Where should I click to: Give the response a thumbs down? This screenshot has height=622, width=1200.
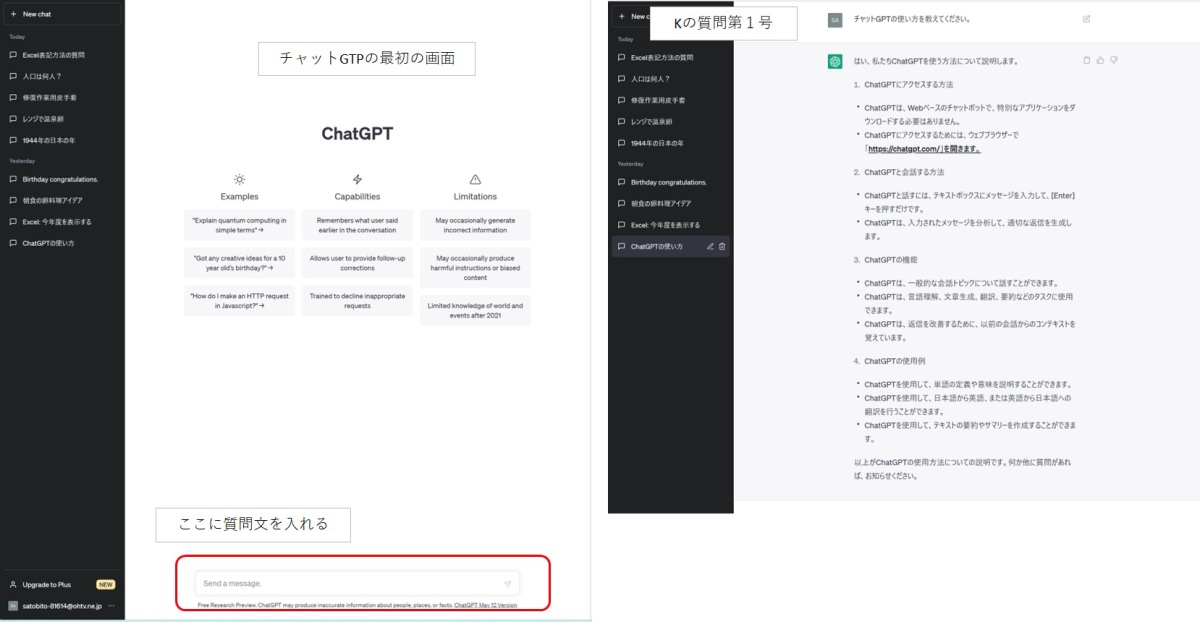[1113, 60]
